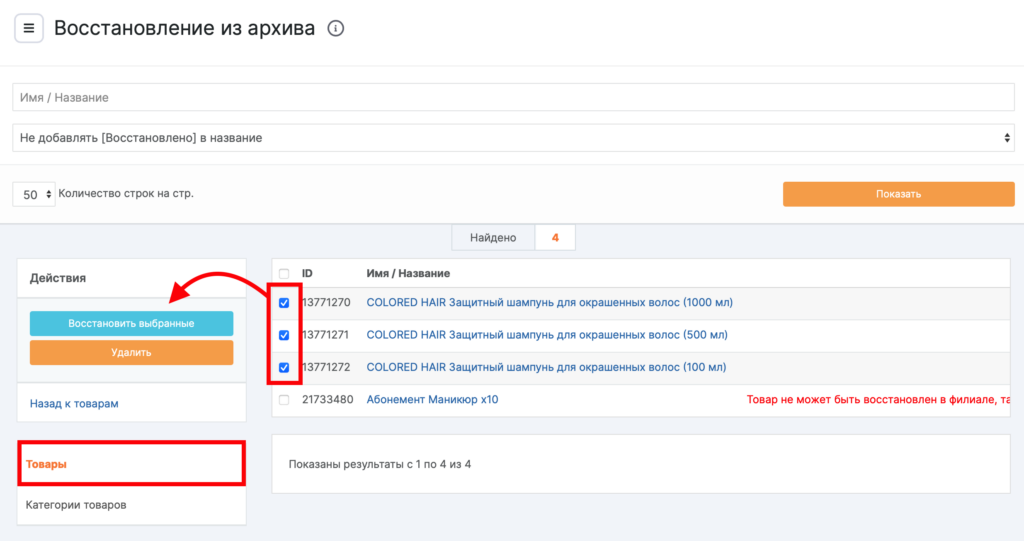
Task: Toggle the select-all checkbox in table header
Action: click(285, 274)
